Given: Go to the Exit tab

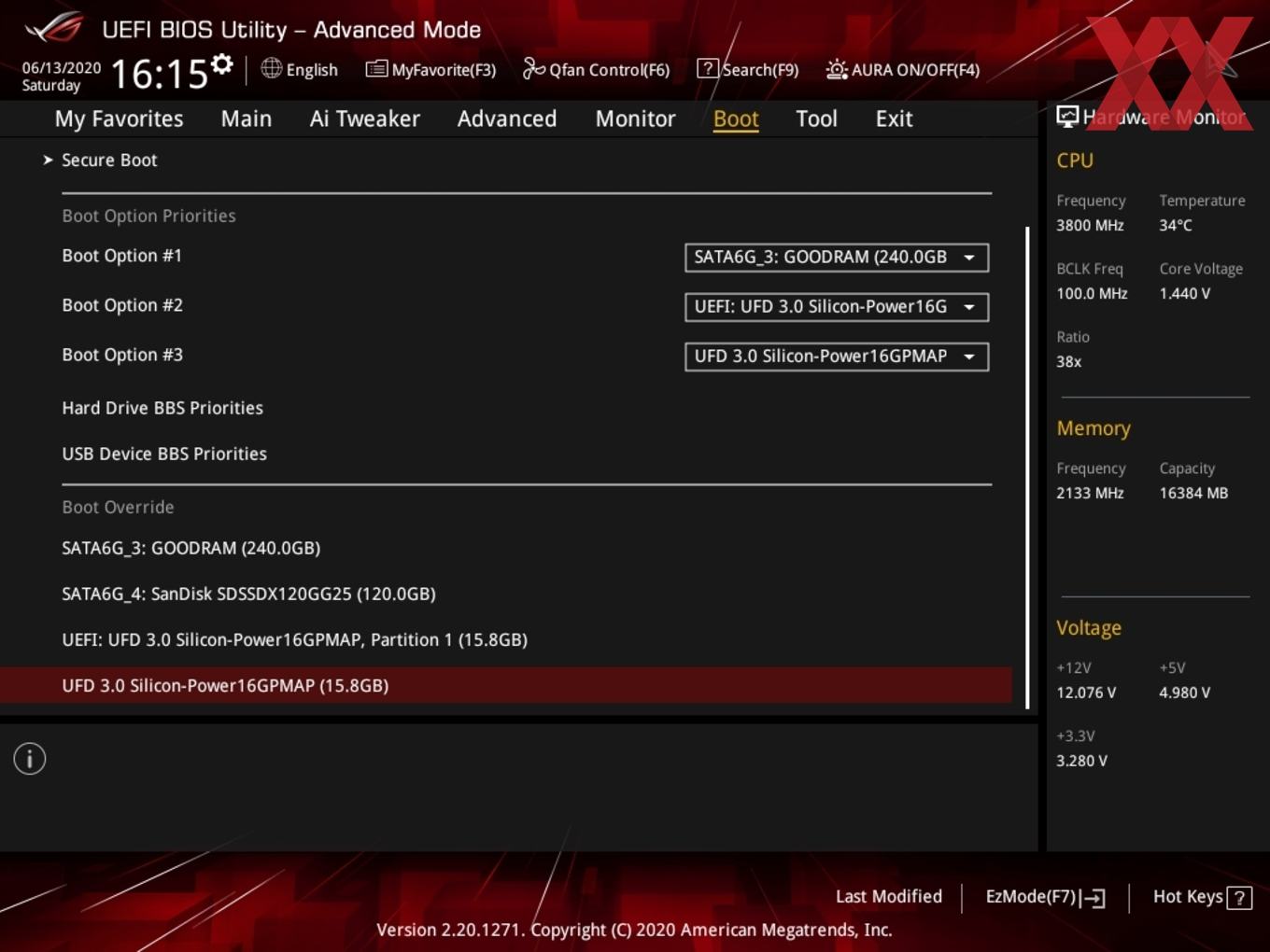Looking at the screenshot, I should click(x=894, y=119).
